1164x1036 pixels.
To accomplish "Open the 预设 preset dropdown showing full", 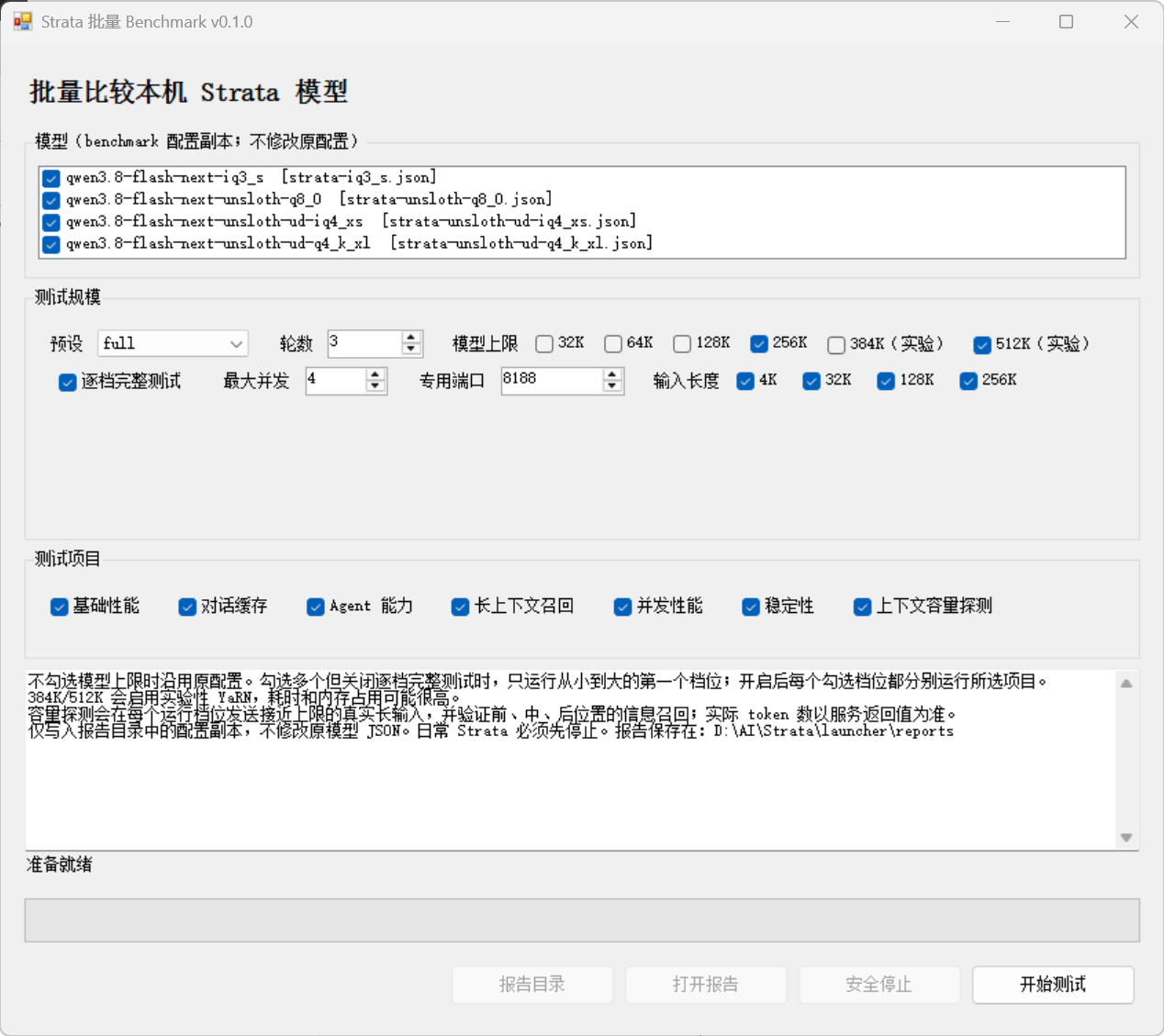I will (x=173, y=343).
